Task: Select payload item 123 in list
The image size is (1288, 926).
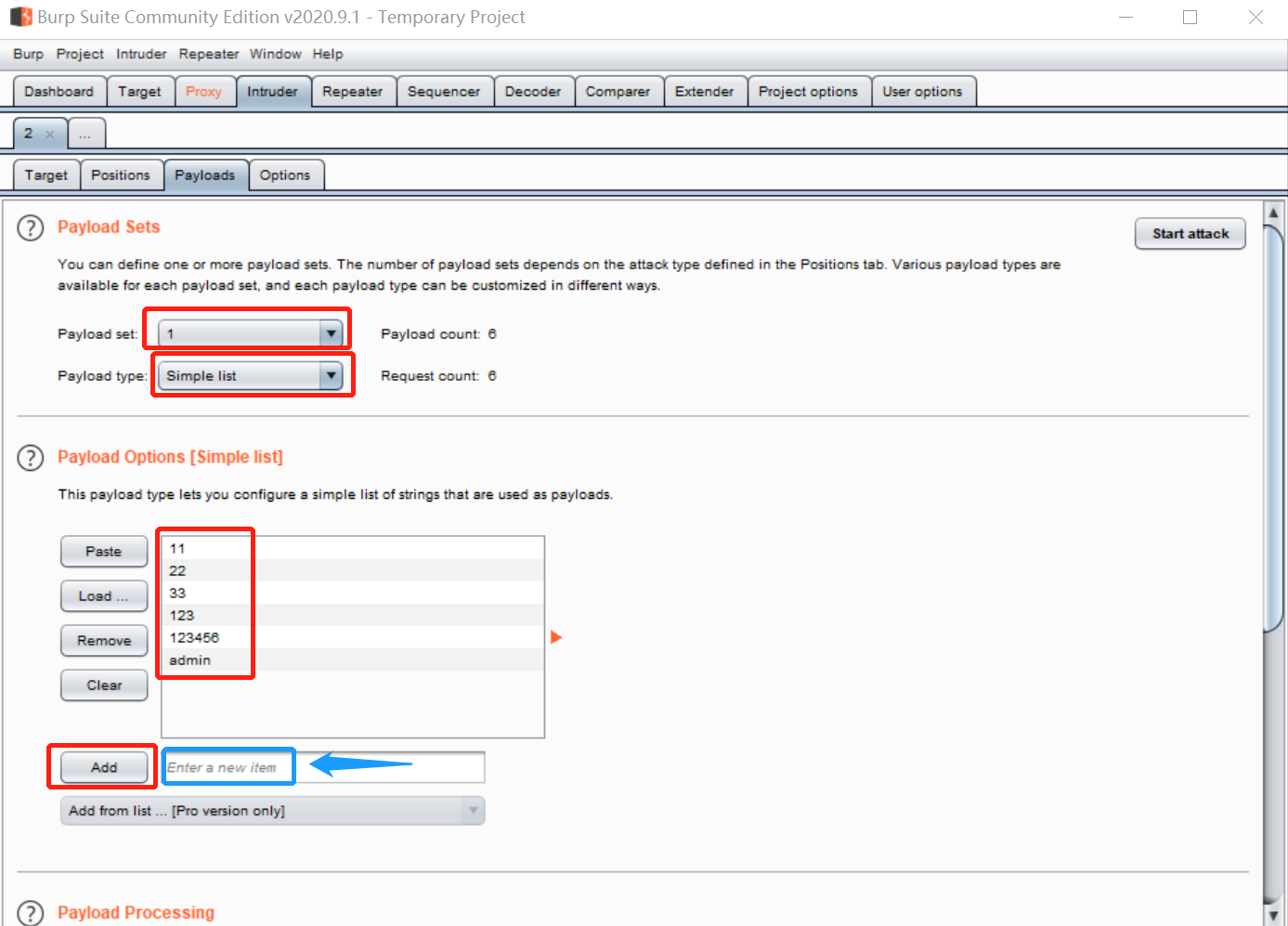Action: tap(353, 615)
